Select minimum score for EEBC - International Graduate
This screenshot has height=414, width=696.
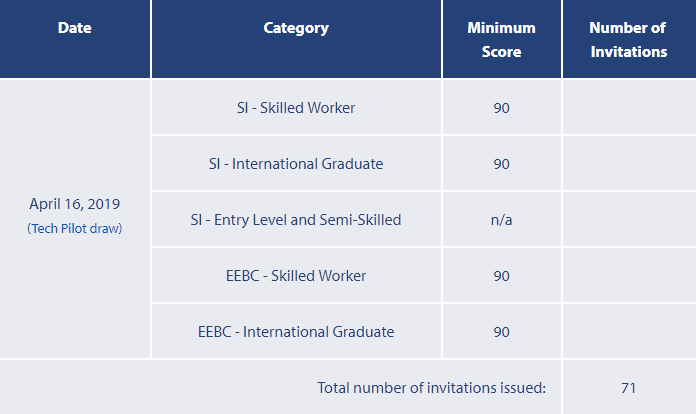(x=501, y=331)
